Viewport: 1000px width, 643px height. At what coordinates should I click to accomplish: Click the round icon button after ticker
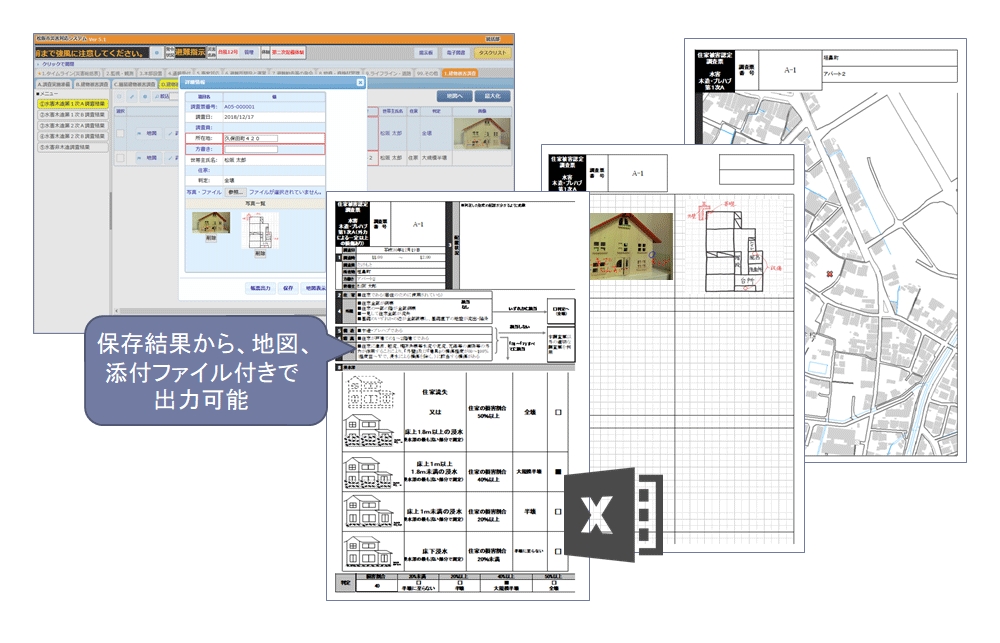pos(157,52)
